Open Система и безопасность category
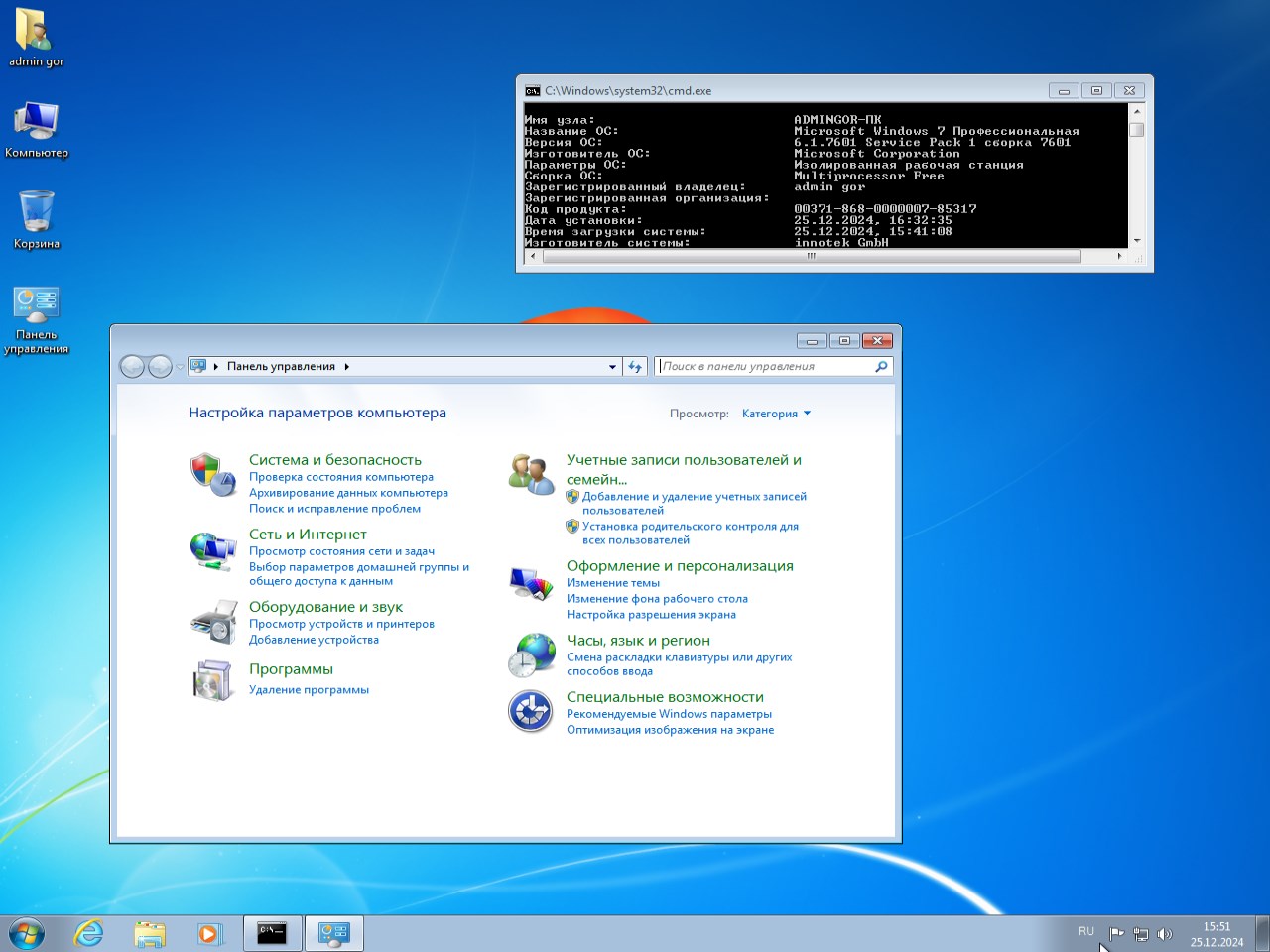This screenshot has width=1270, height=952. (x=335, y=460)
